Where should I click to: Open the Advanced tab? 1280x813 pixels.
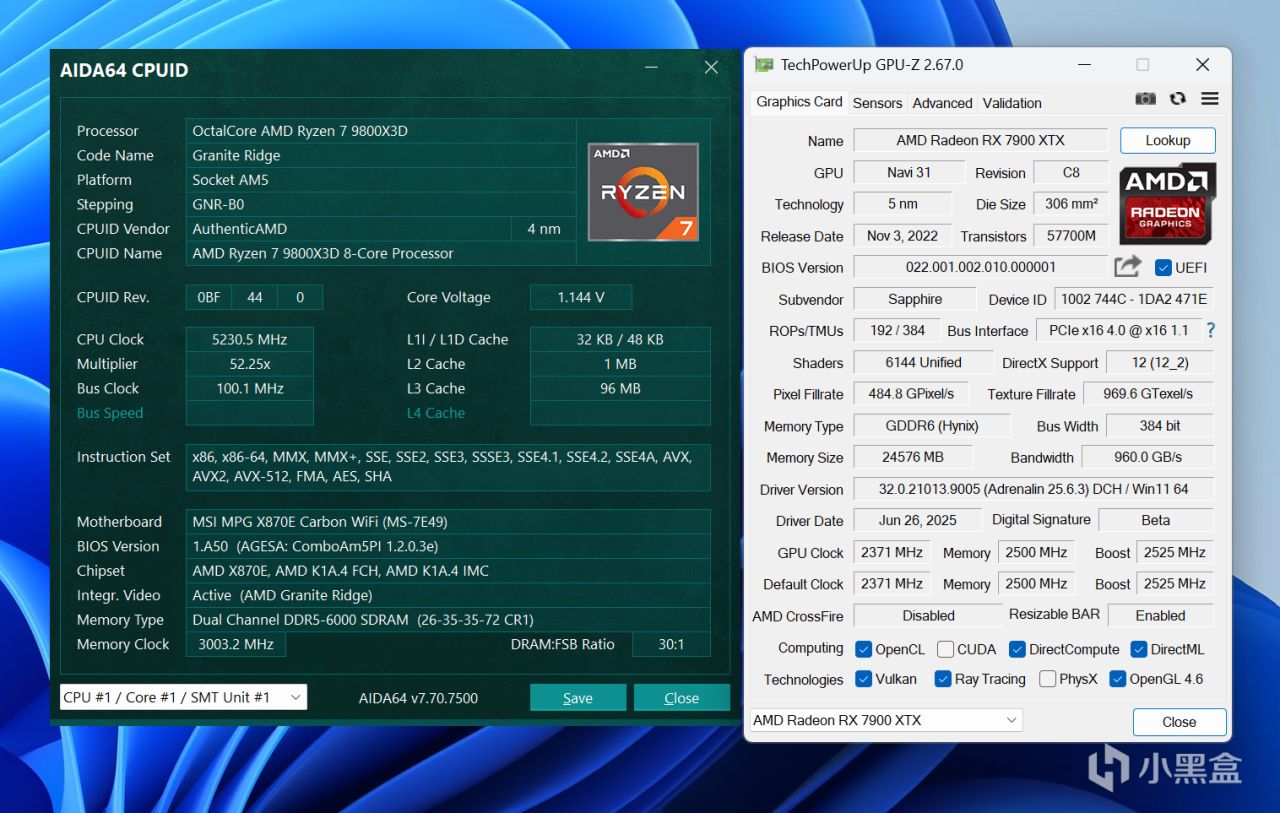(942, 103)
